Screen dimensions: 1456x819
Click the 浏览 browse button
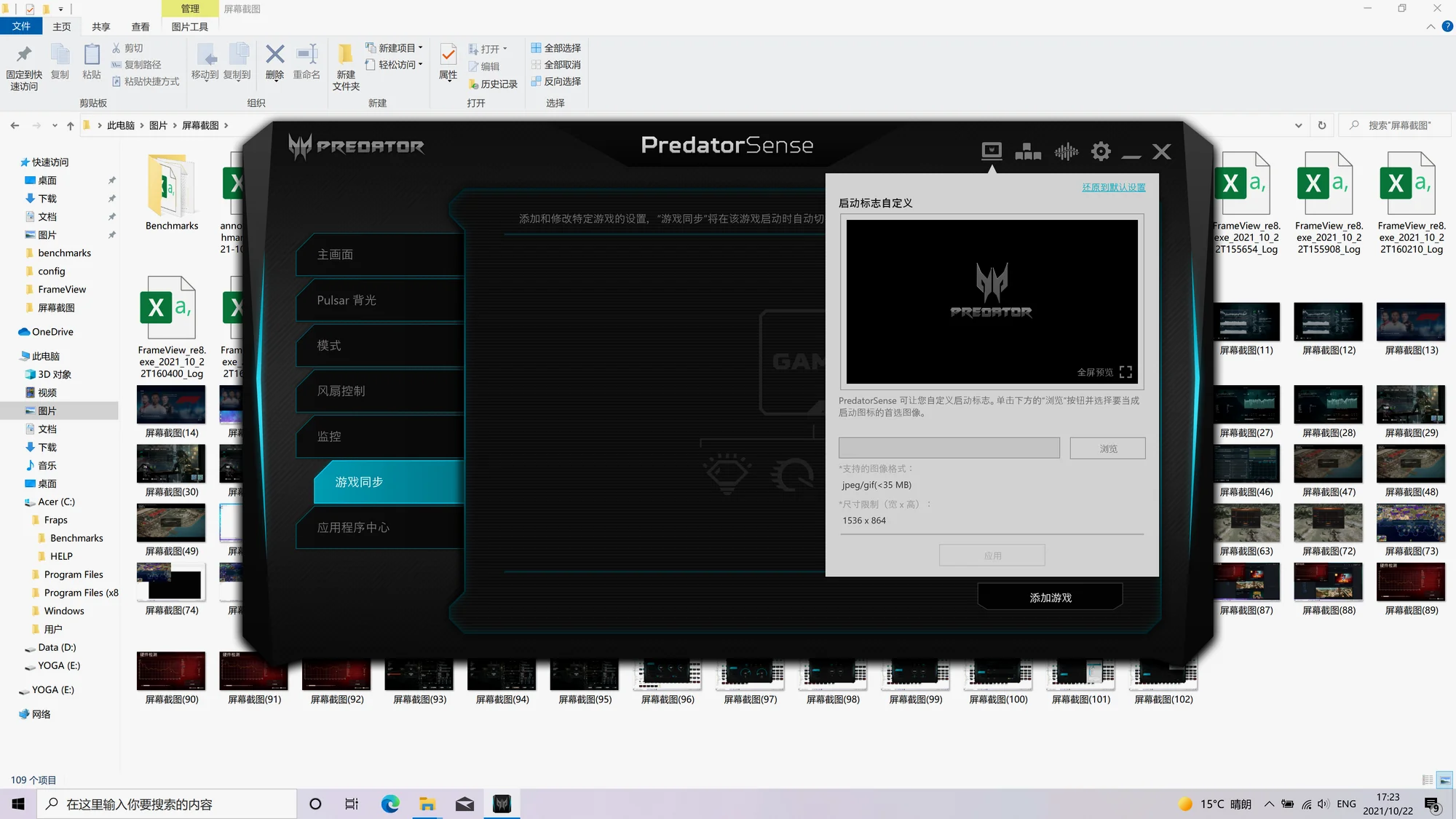[x=1108, y=448]
